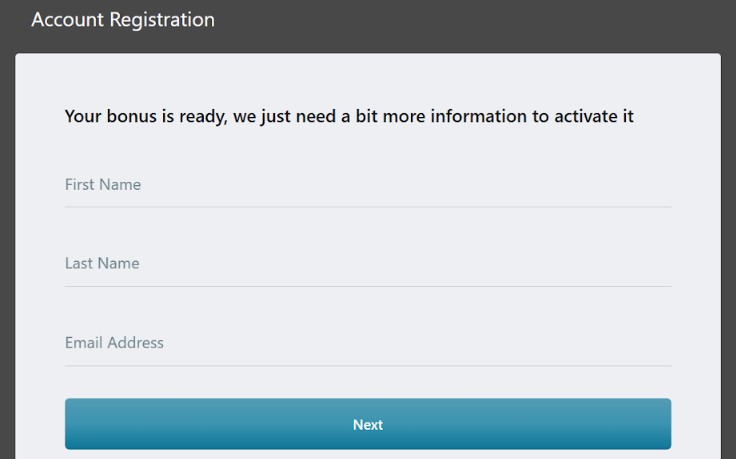Screen dimensions: 736x459
Task: Click the underline beneath Last Name
Action: click(368, 286)
